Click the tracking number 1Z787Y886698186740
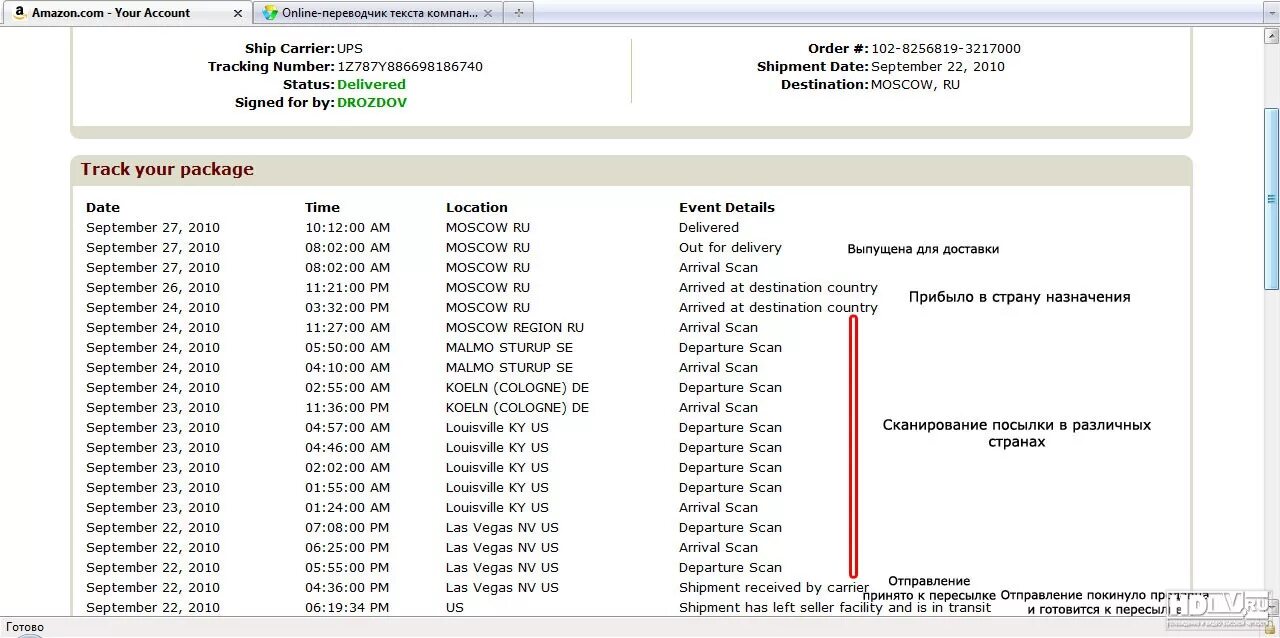The width and height of the screenshot is (1280, 638). pyautogui.click(x=410, y=67)
